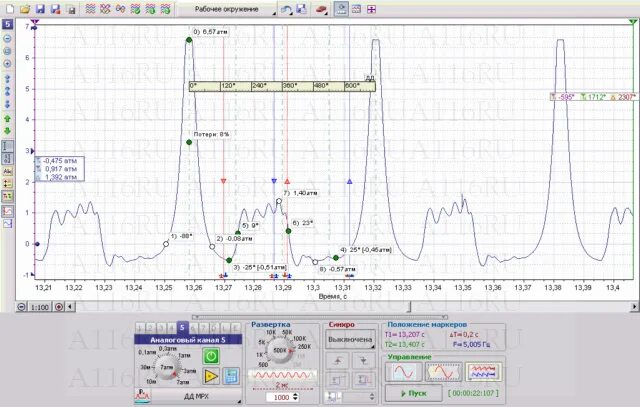The width and height of the screenshot is (640, 407).
Task: Toggle the blue curve display mode button
Action: pyautogui.click(x=7, y=223)
